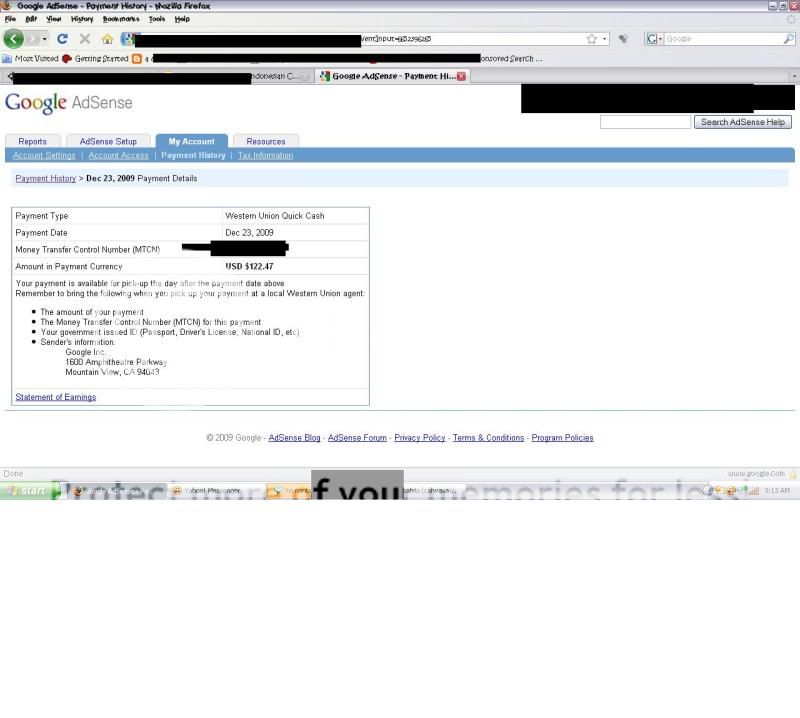
Task: Open the Account Access sub-link
Action: 118,156
